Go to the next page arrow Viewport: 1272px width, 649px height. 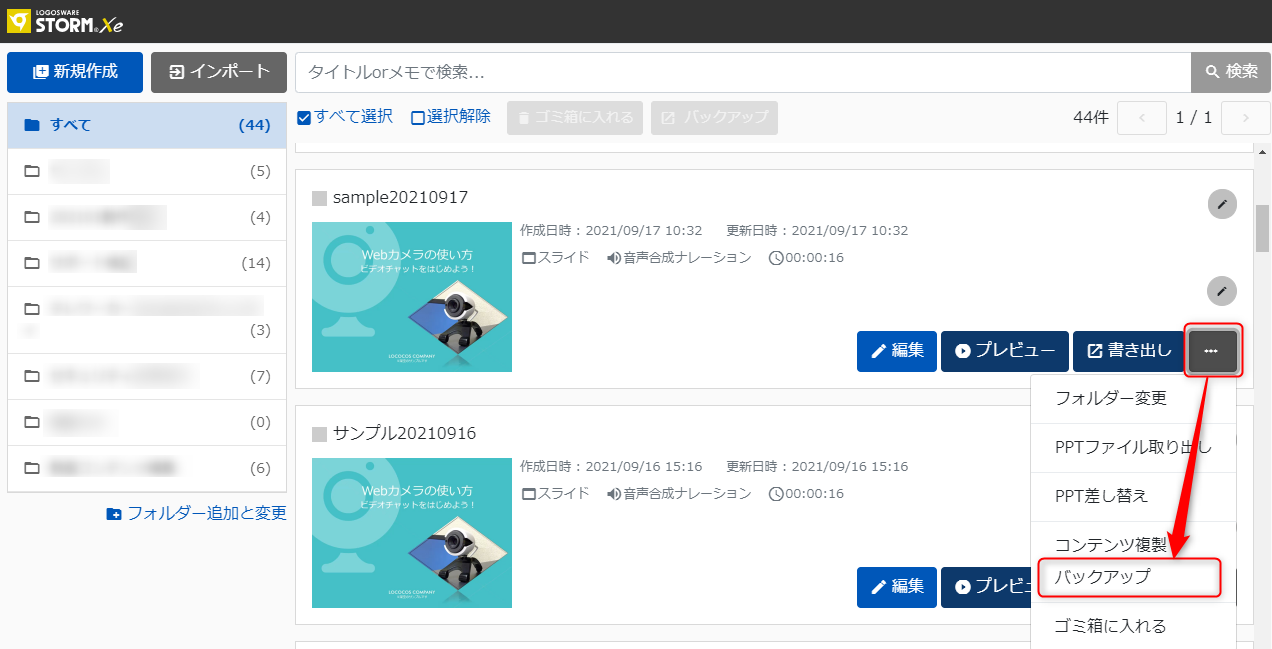pyautogui.click(x=1245, y=118)
